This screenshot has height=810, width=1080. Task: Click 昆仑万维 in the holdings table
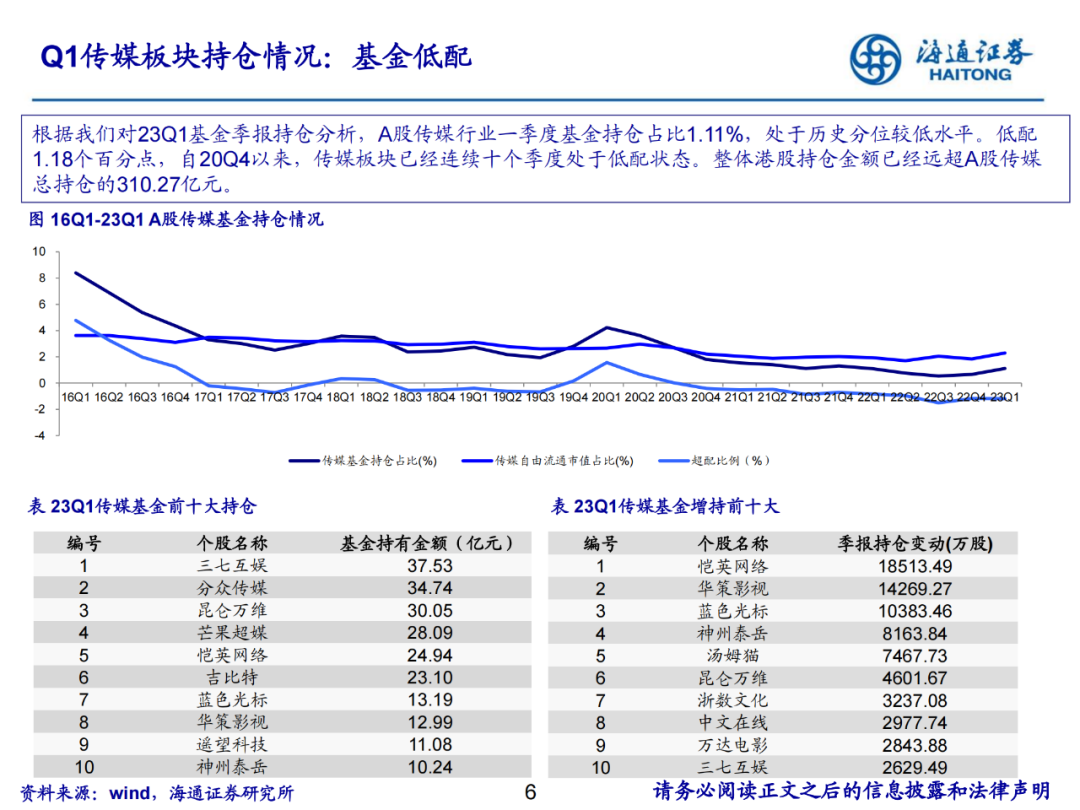point(232,611)
